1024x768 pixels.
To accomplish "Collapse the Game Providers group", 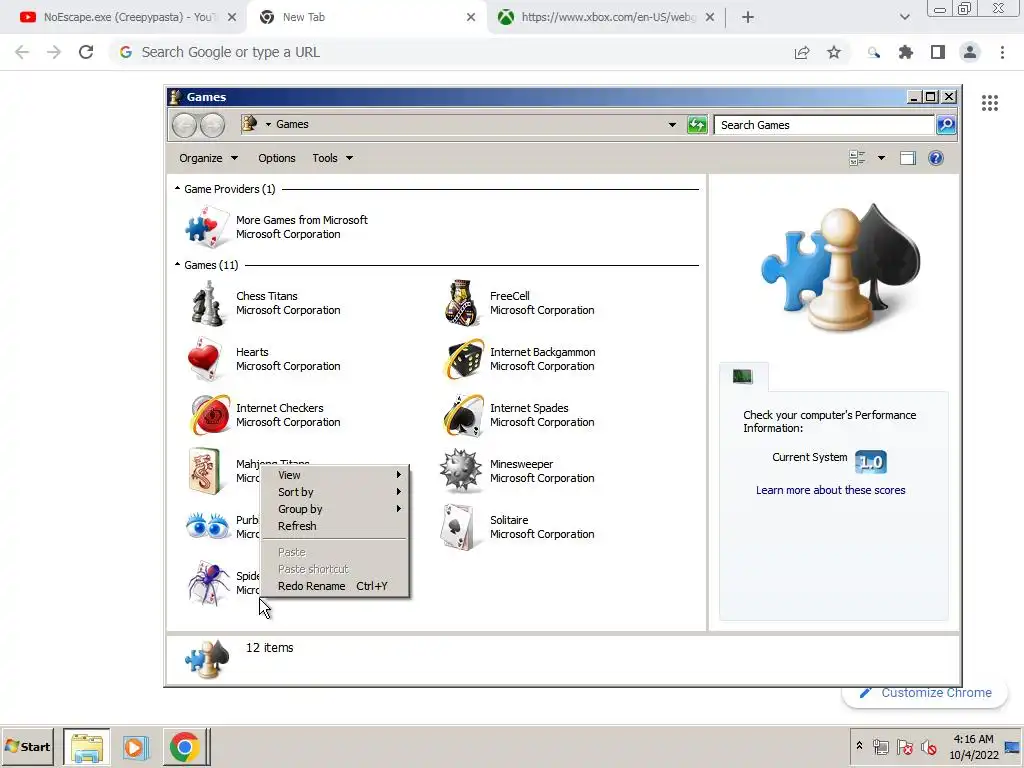I will coord(178,188).
